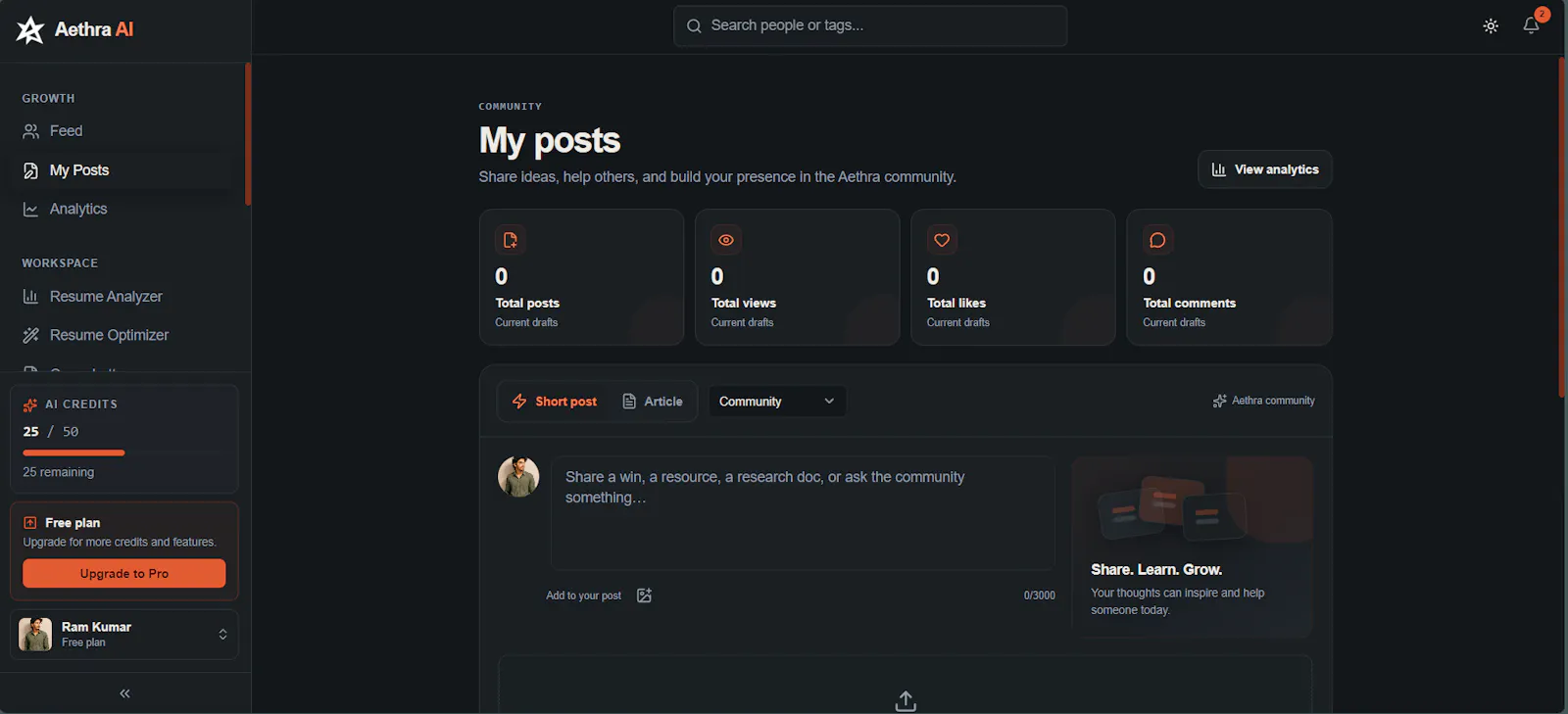Click the Upgrade to Pro button
Image resolution: width=1568 pixels, height=714 pixels.
click(x=124, y=574)
